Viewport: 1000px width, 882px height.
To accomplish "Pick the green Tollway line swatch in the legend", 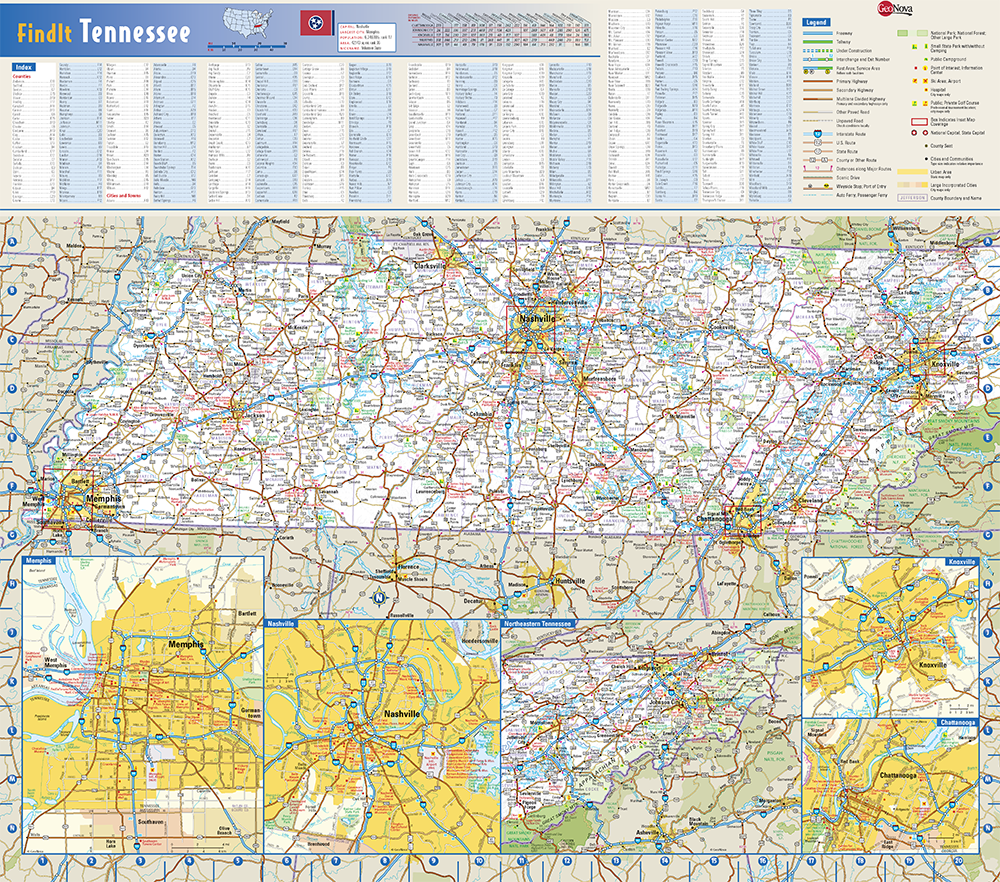I will pos(818,42).
